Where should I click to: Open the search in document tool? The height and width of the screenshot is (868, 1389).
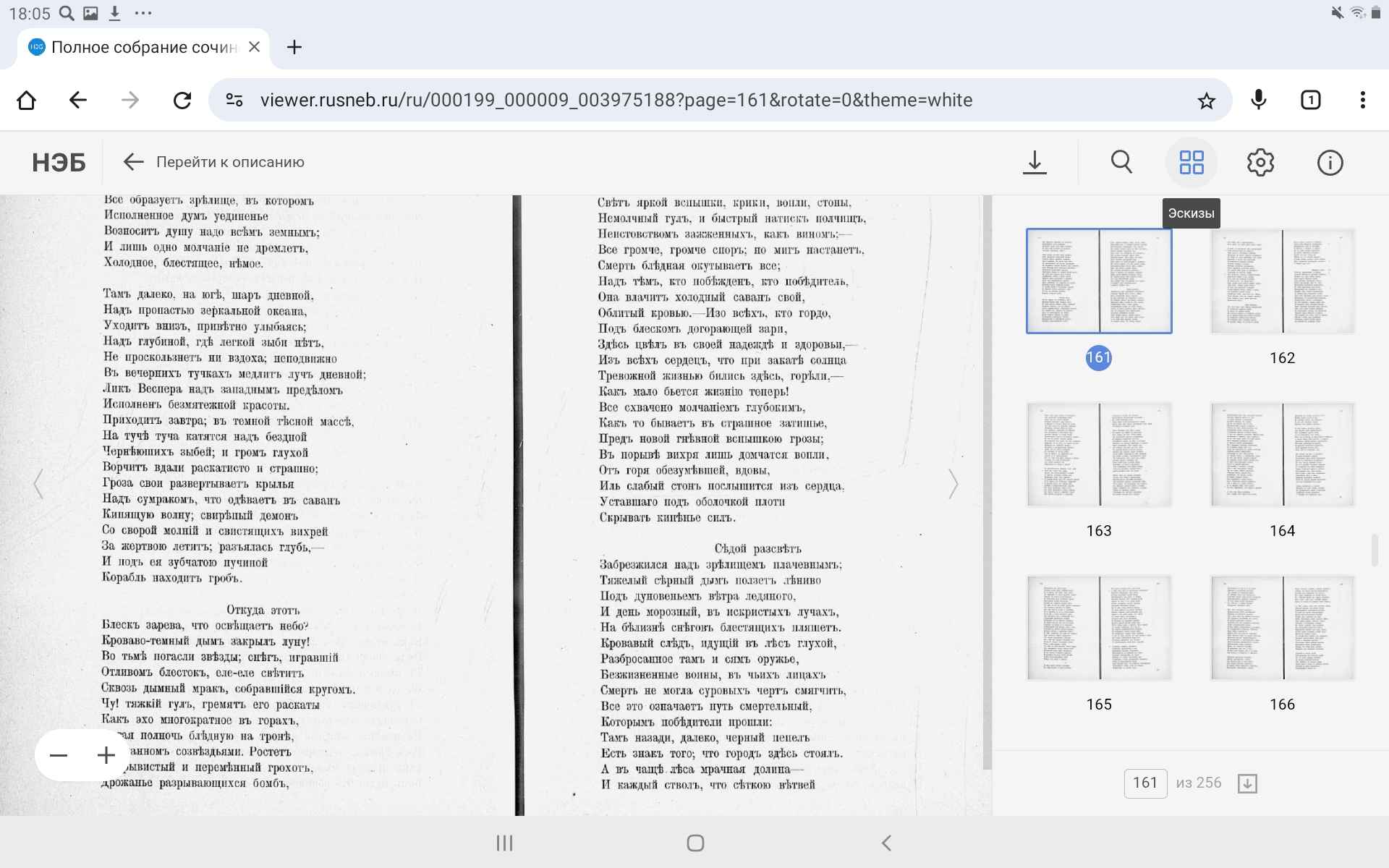pyautogui.click(x=1121, y=162)
